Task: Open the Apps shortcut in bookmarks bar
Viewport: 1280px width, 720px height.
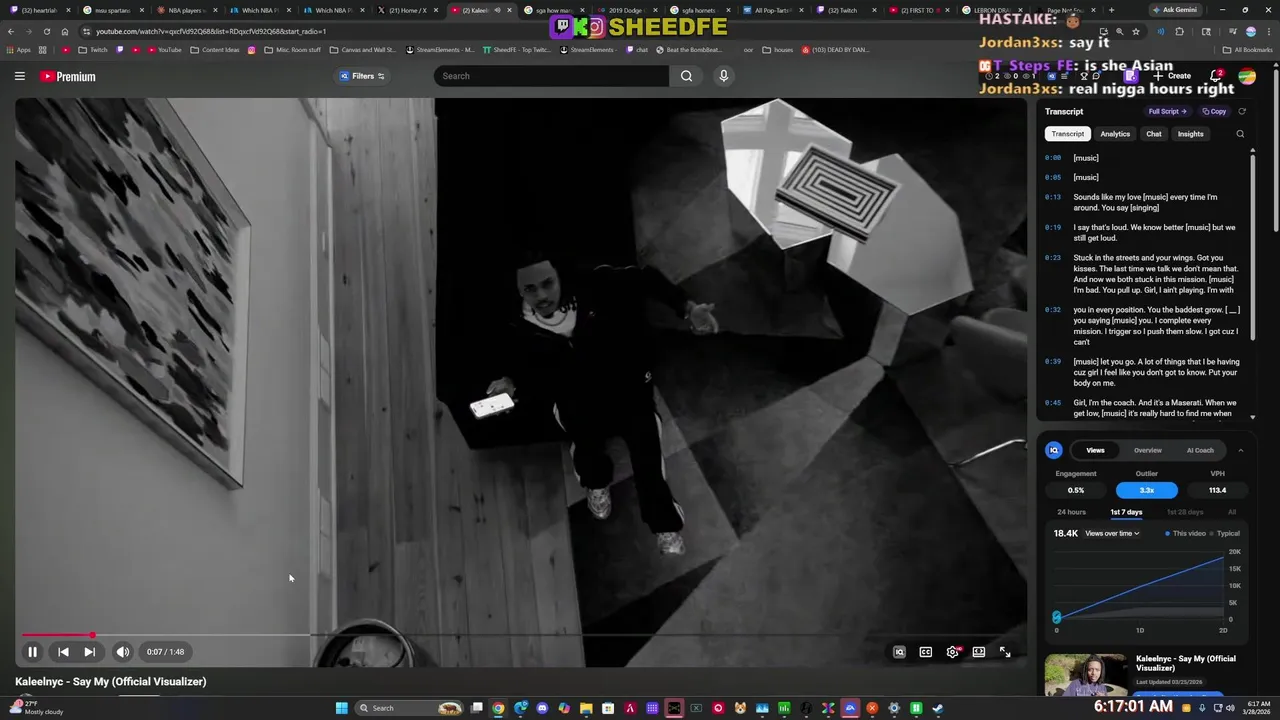Action: coord(17,49)
